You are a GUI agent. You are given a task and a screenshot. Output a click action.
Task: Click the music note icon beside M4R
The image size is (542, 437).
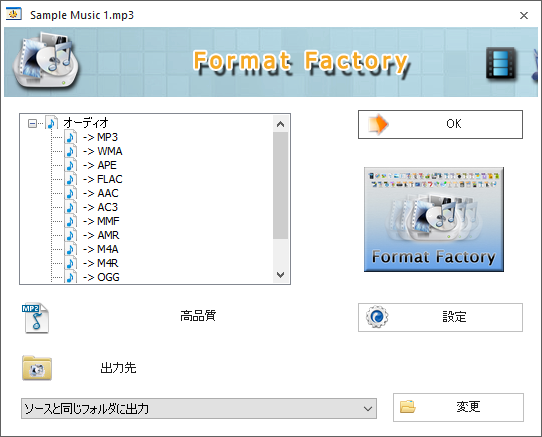(71, 263)
